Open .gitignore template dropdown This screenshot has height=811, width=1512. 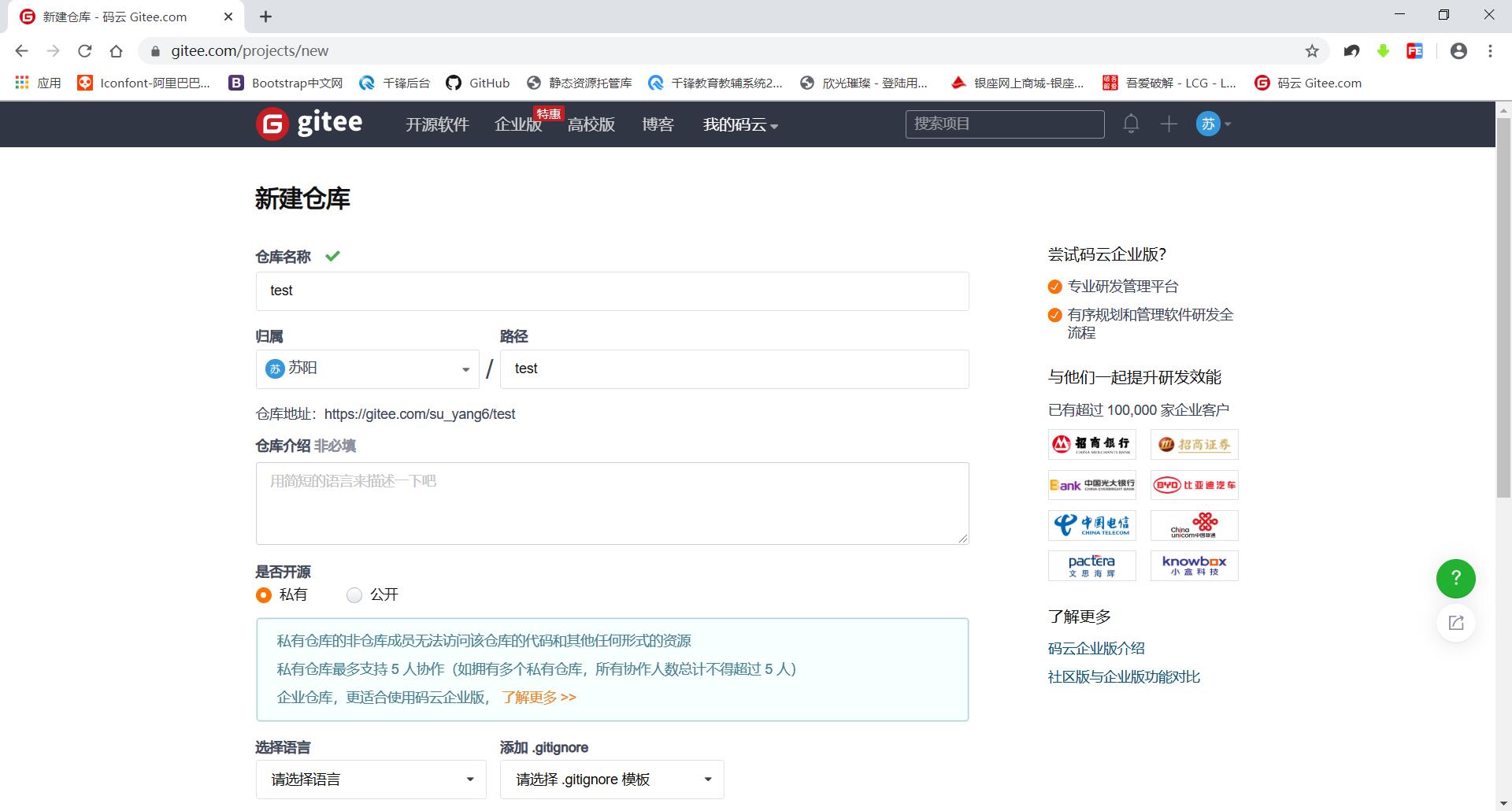(612, 780)
